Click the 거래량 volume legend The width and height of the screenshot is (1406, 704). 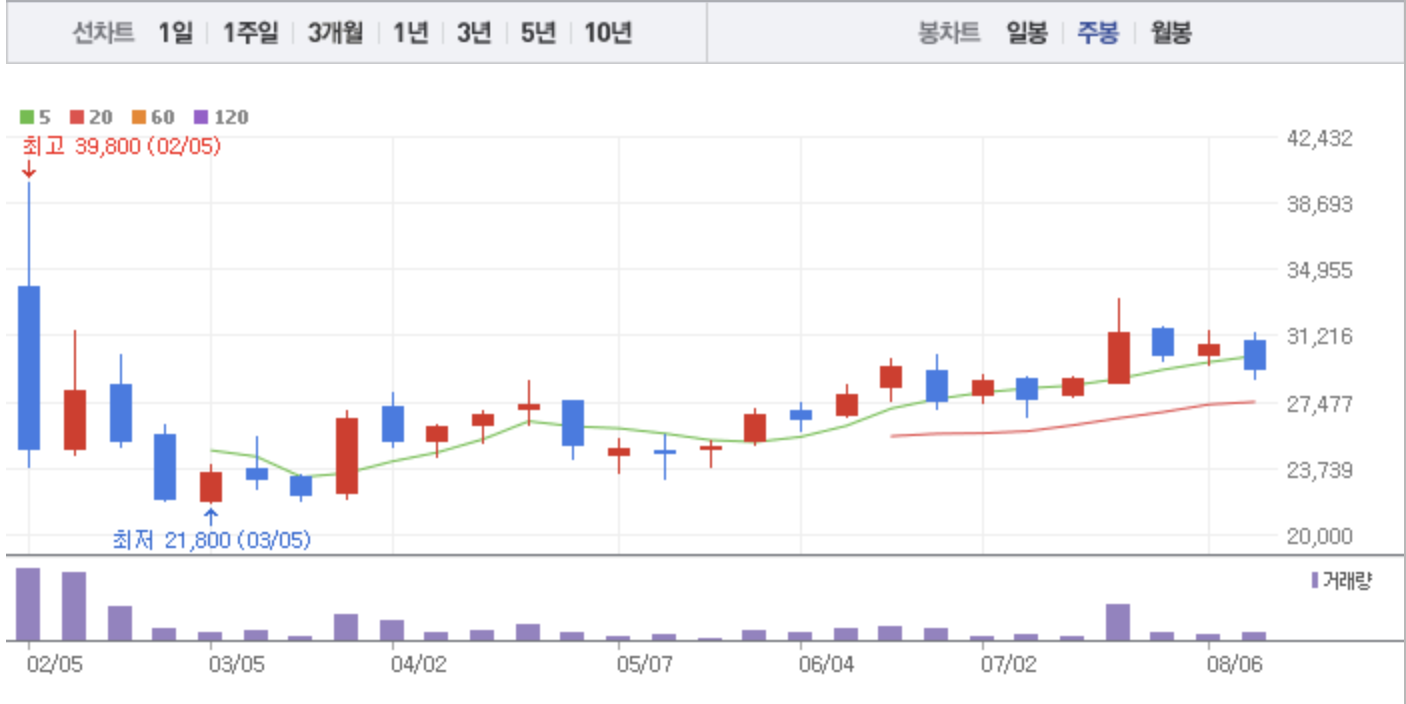click(x=1341, y=580)
